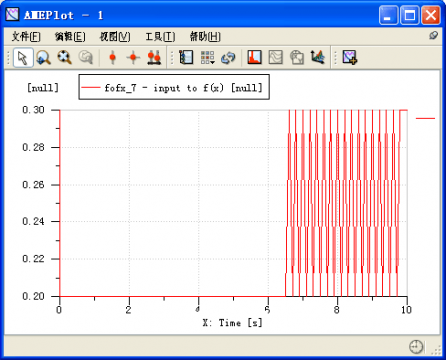Click the red line swatch at the plot's right edge
Image resolution: width=446 pixels, height=360 pixels.
pyautogui.click(x=425, y=118)
